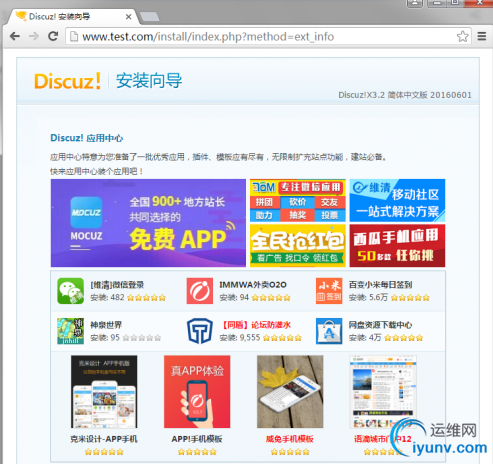493x464 pixels.
Task: Open the 专注微信应用 banner
Action: pos(298,200)
